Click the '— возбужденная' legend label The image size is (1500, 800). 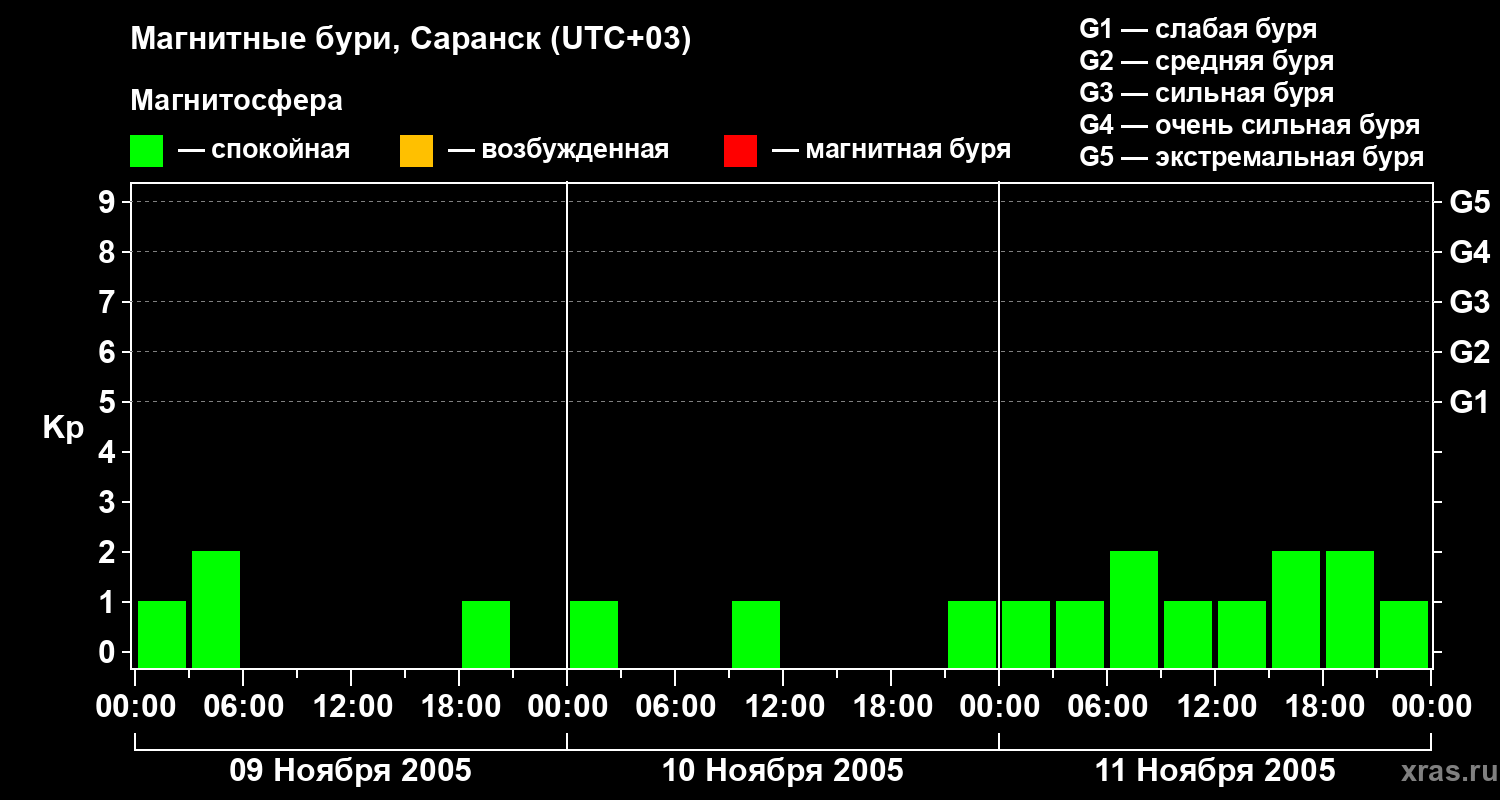[x=558, y=150]
